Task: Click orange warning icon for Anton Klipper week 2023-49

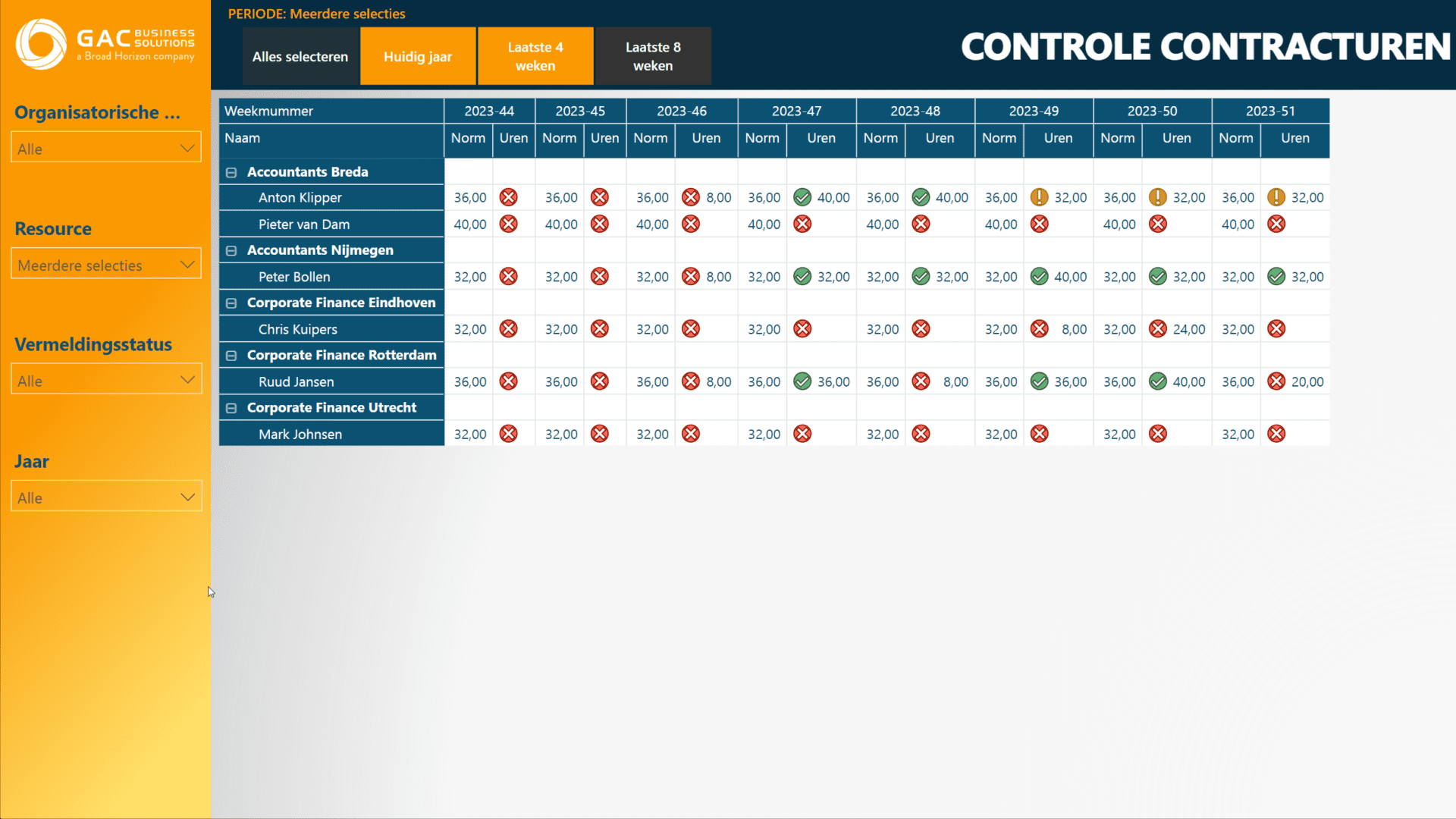Action: click(x=1040, y=198)
